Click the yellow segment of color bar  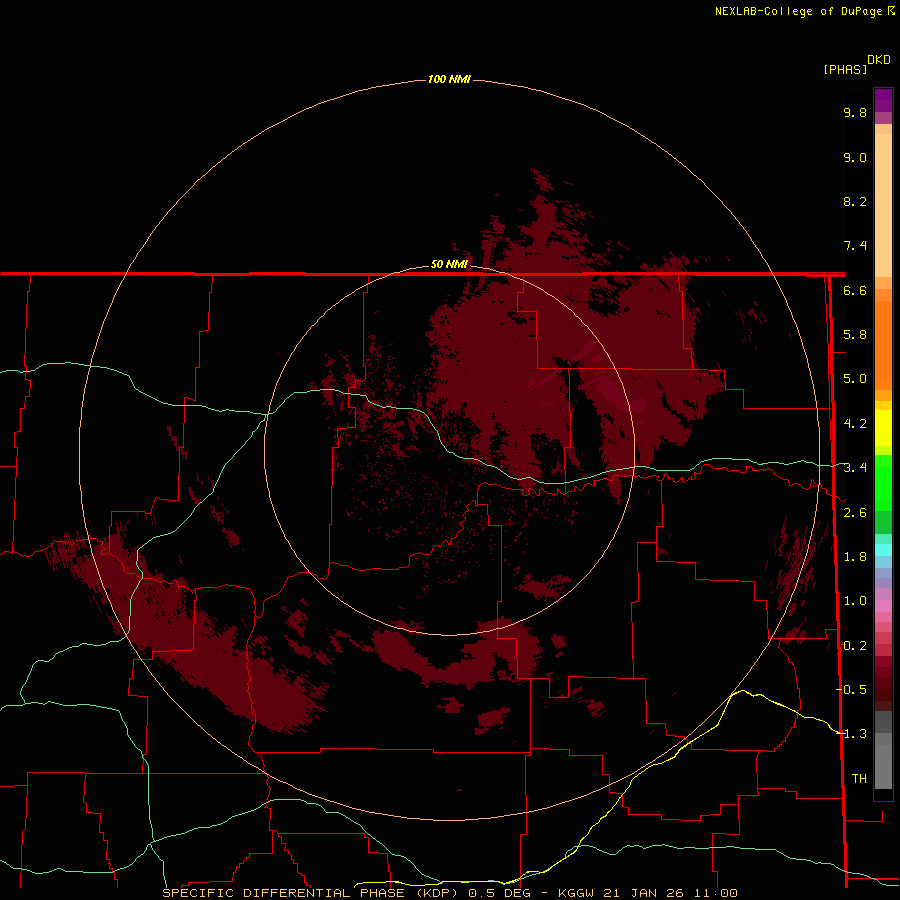tap(883, 428)
